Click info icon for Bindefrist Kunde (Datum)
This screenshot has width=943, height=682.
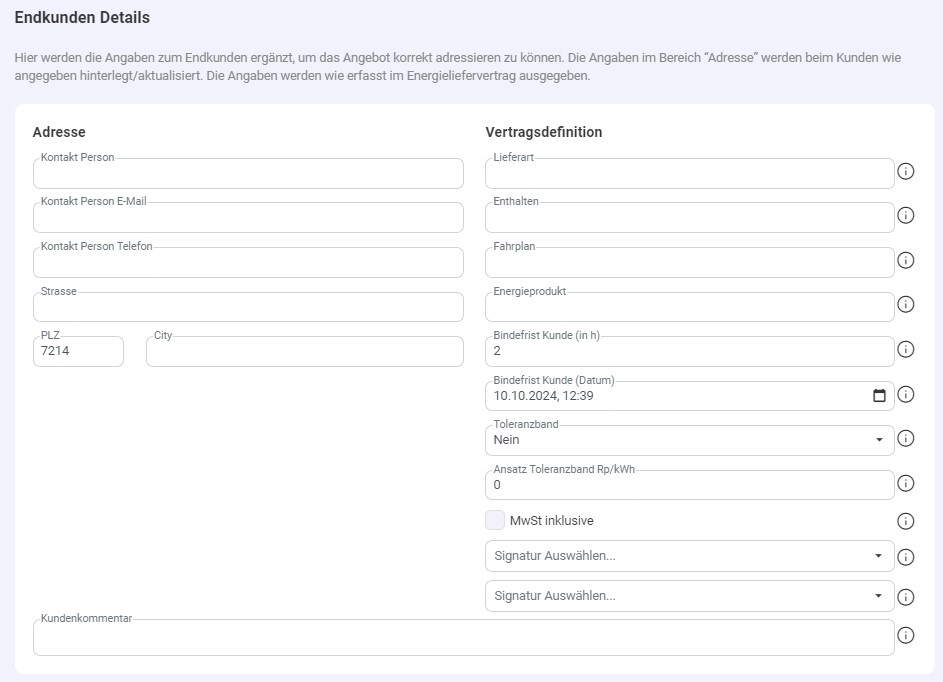pyautogui.click(x=905, y=395)
